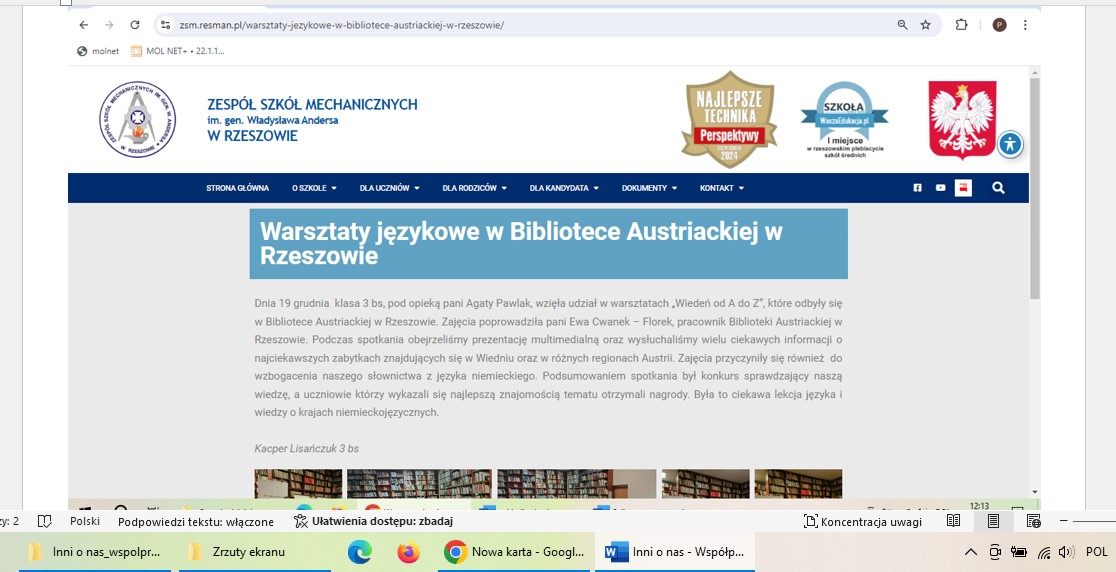This screenshot has width=1116, height=572.
Task: Toggle Podpowiedzi tekstu setting in status bar
Action: [195, 521]
